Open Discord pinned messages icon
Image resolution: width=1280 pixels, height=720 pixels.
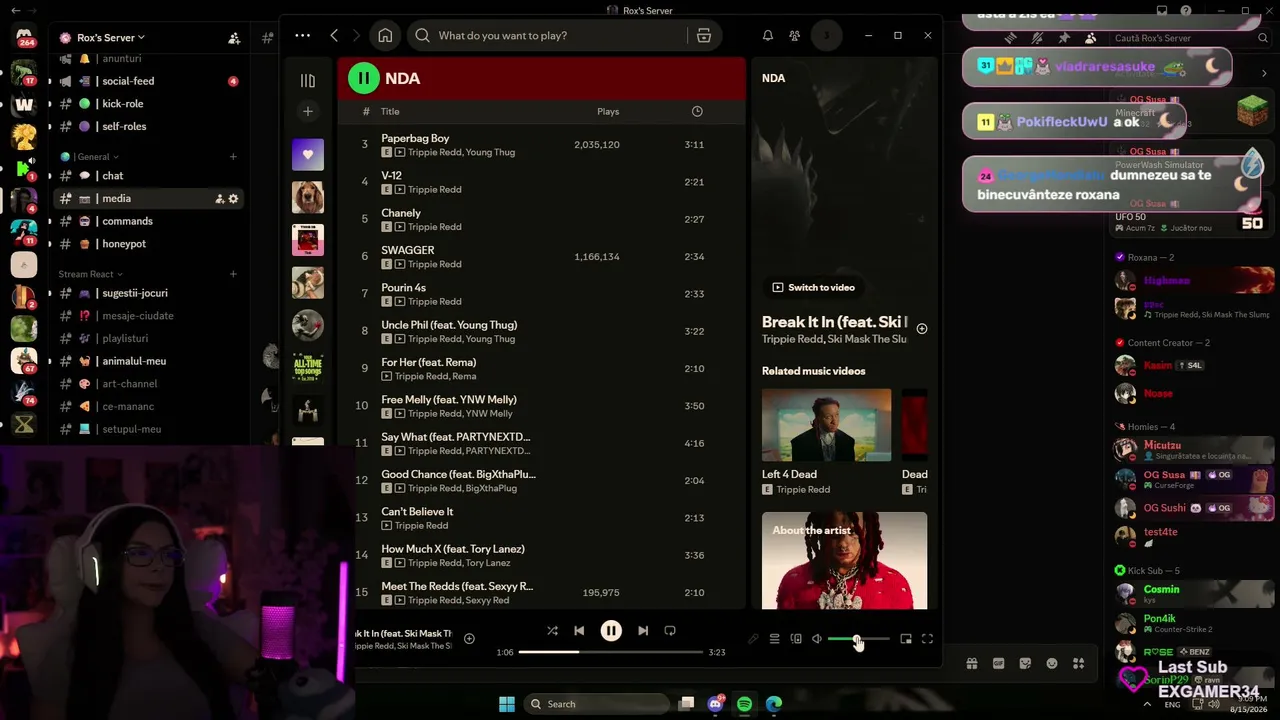(1064, 38)
